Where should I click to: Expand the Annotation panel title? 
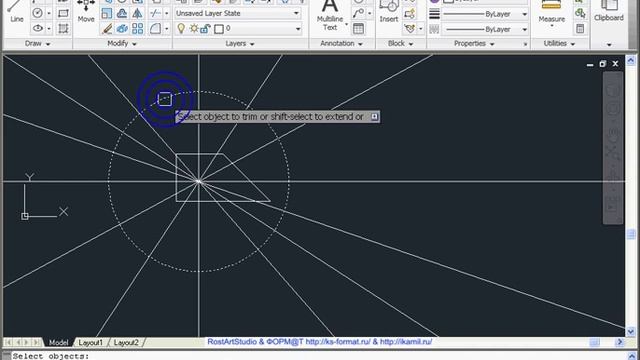pos(342,43)
